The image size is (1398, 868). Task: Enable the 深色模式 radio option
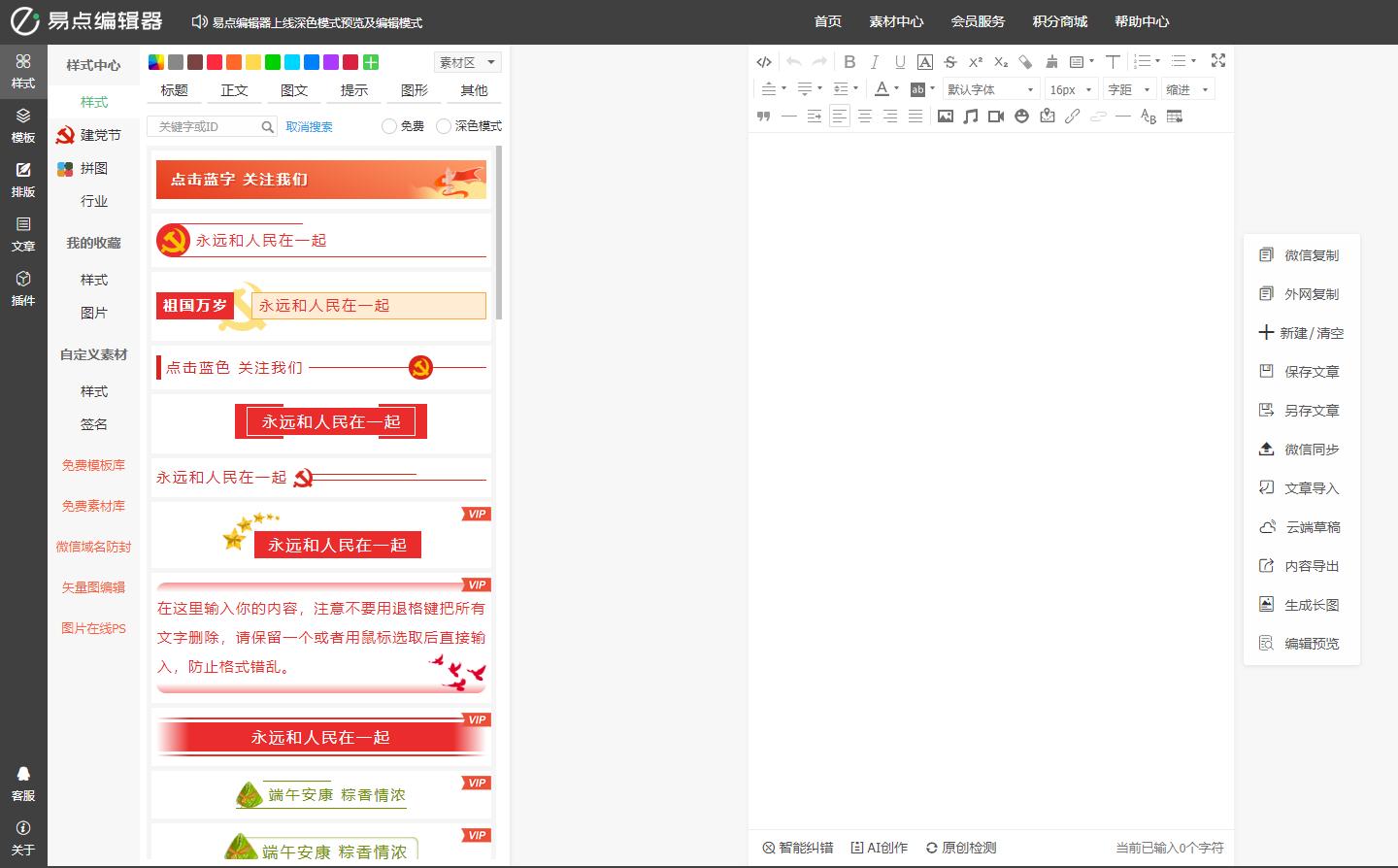(443, 125)
